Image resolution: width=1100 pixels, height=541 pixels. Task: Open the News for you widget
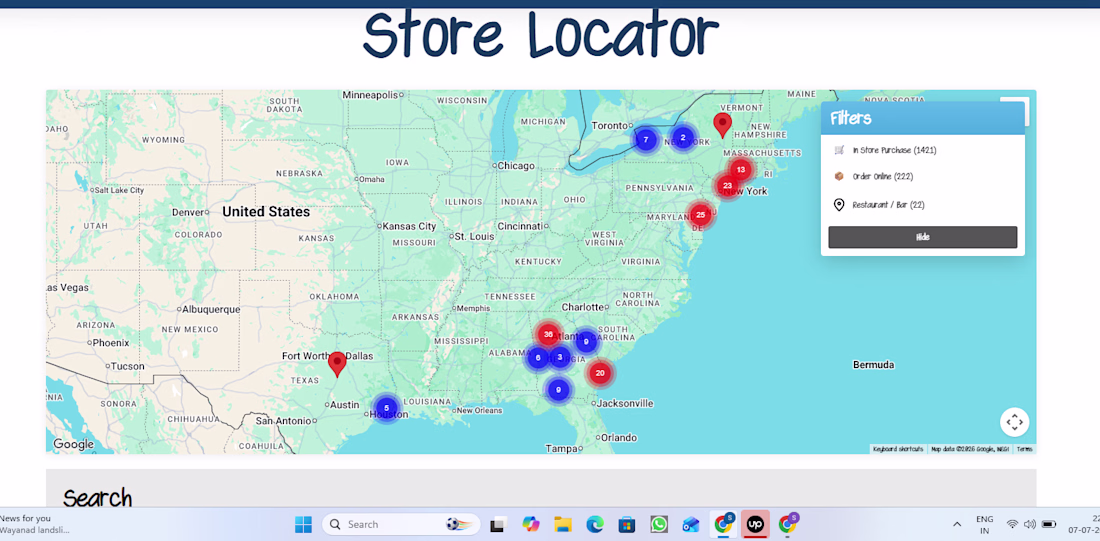coord(35,524)
